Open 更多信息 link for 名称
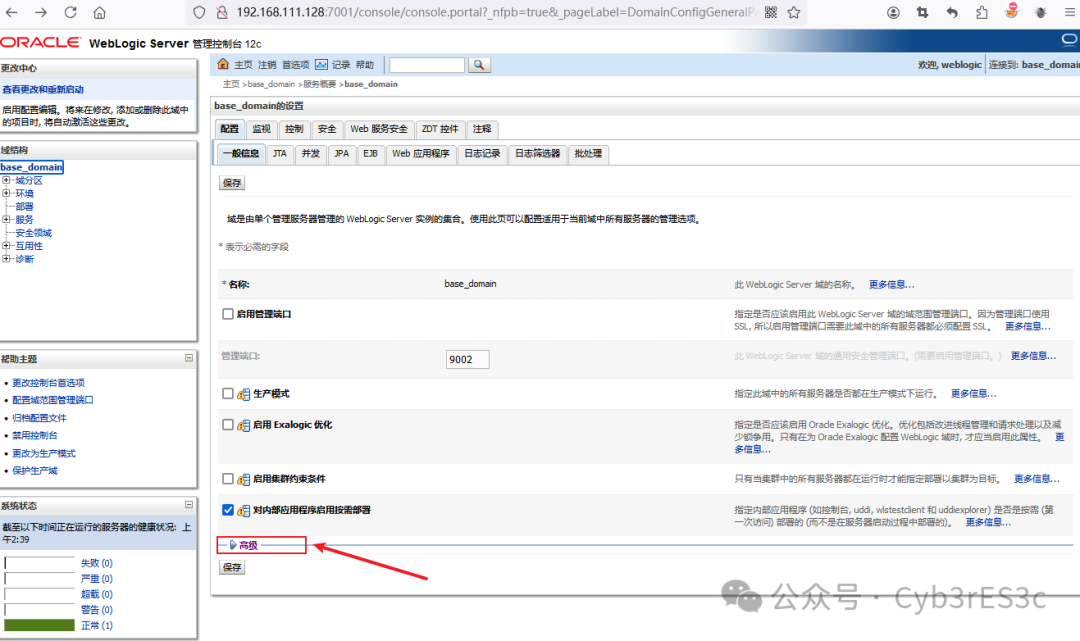The image size is (1080, 641). tap(891, 284)
